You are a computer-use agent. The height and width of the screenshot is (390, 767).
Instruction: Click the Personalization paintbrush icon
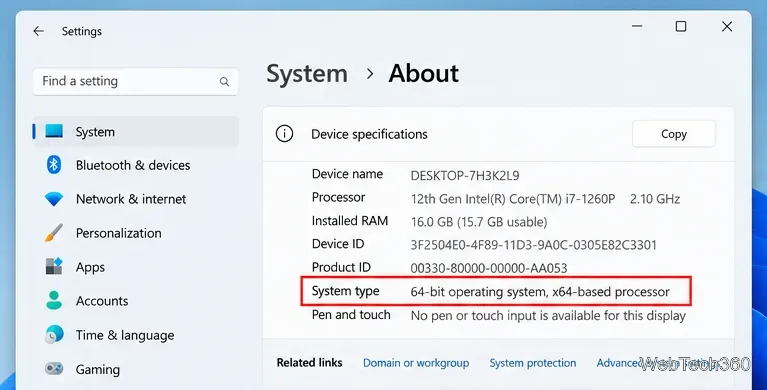pyautogui.click(x=54, y=233)
